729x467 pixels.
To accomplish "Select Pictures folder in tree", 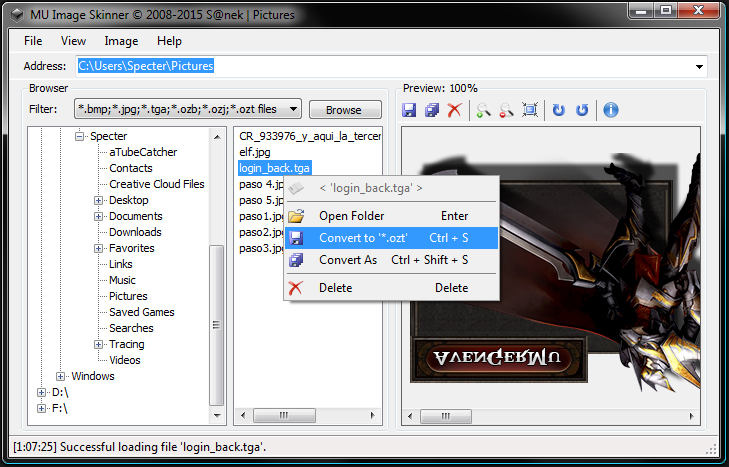I will (x=128, y=296).
